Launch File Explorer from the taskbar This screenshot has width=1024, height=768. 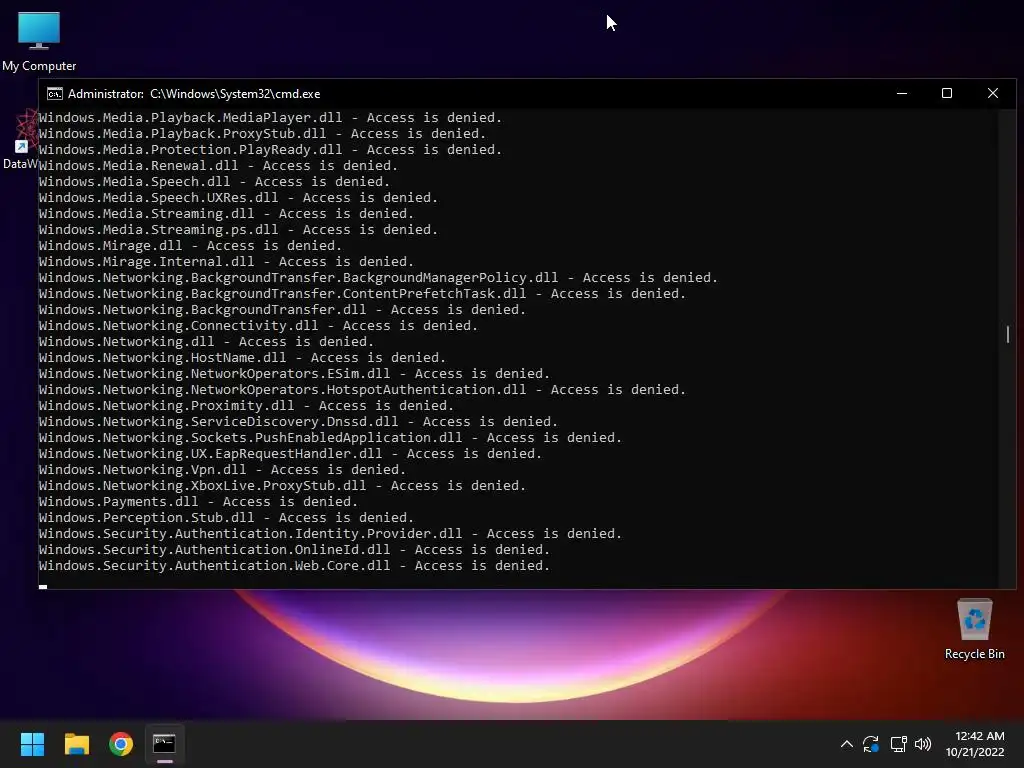[x=76, y=744]
